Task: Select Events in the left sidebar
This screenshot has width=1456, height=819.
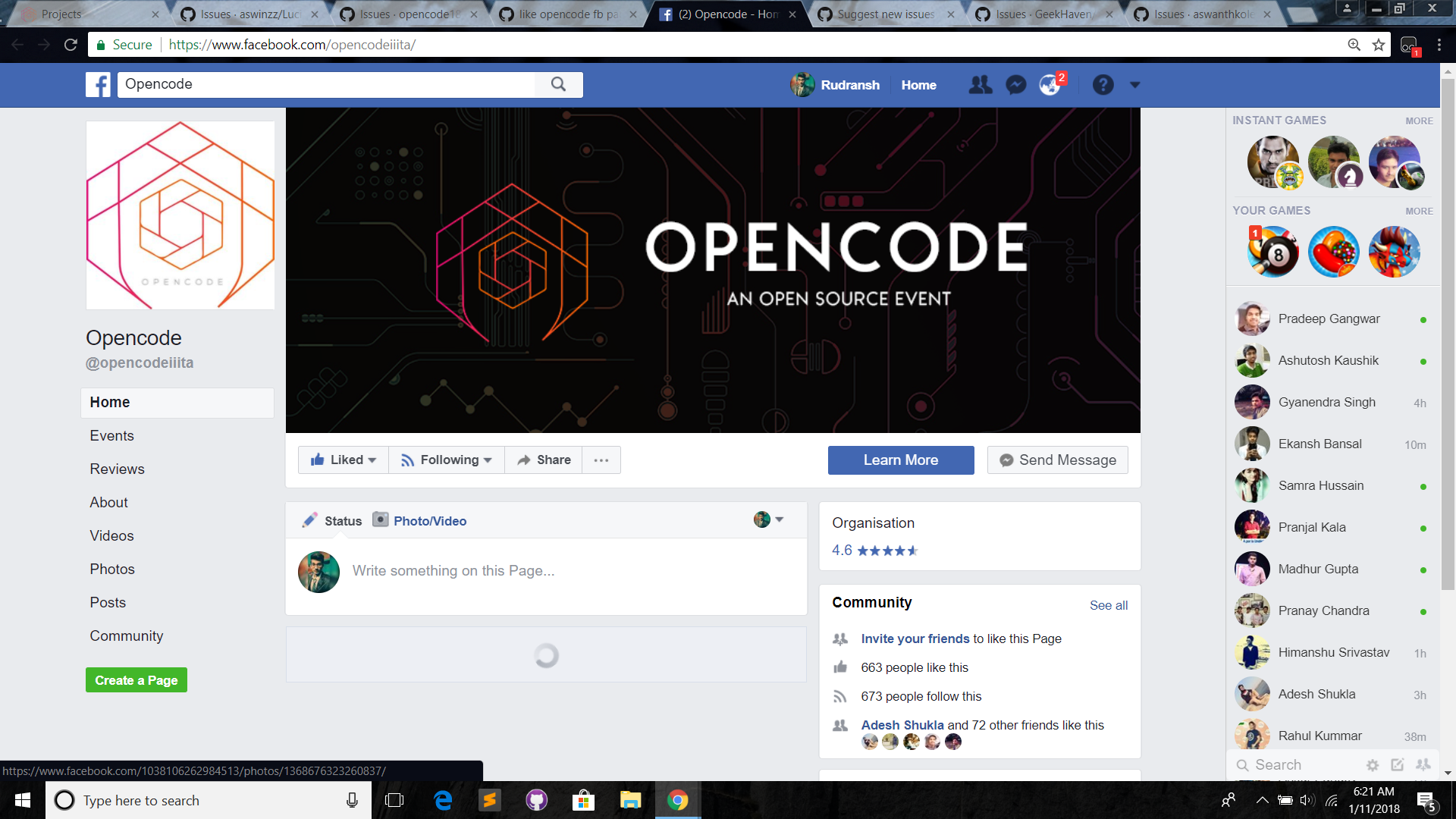Action: tap(111, 435)
